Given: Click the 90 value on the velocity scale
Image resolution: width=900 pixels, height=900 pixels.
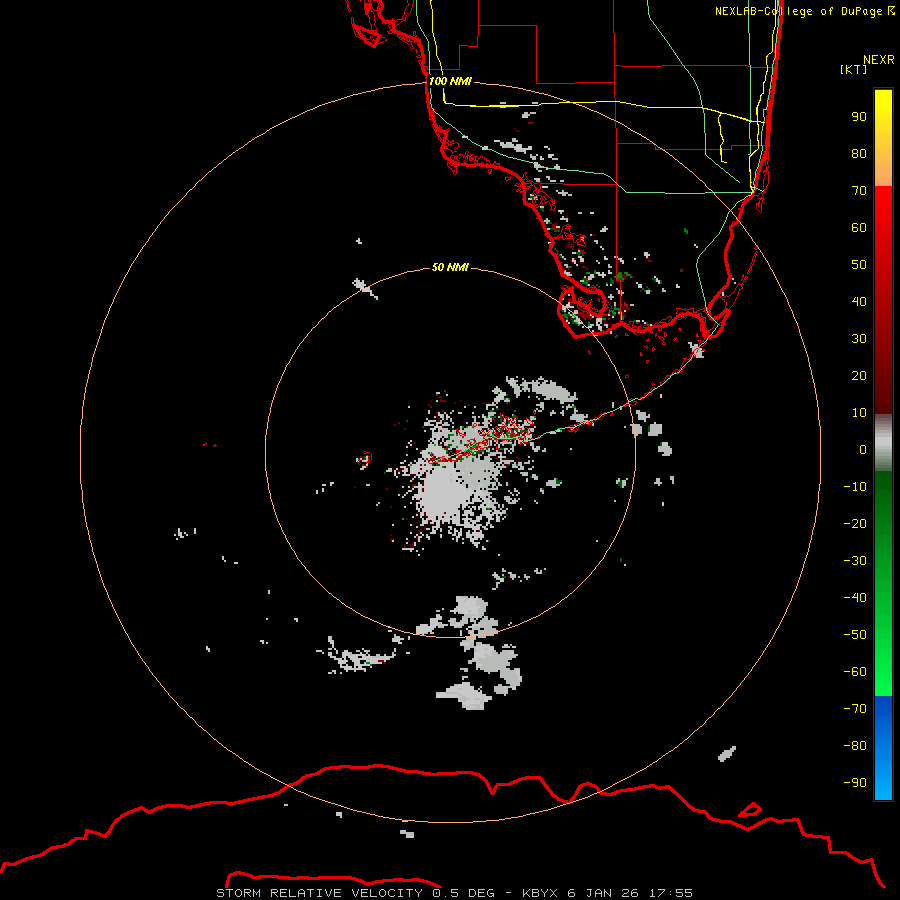Looking at the screenshot, I should 859,117.
